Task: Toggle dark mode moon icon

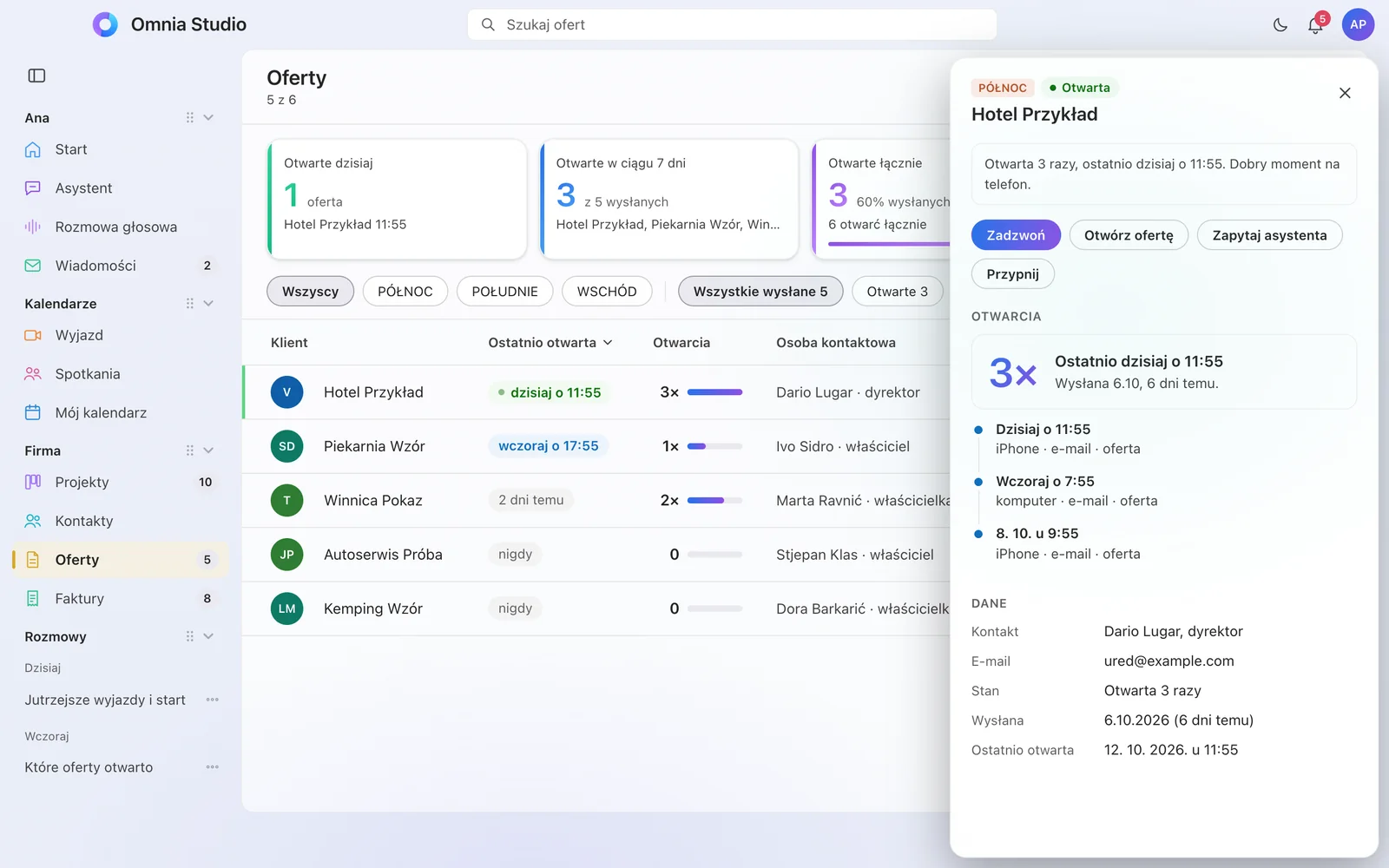Action: pos(1280,25)
